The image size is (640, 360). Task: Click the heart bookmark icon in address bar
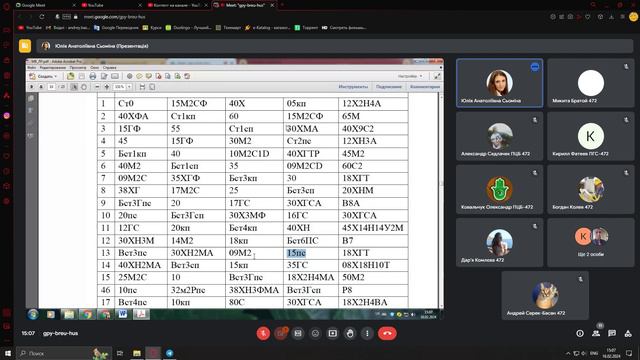pyautogui.click(x=588, y=17)
